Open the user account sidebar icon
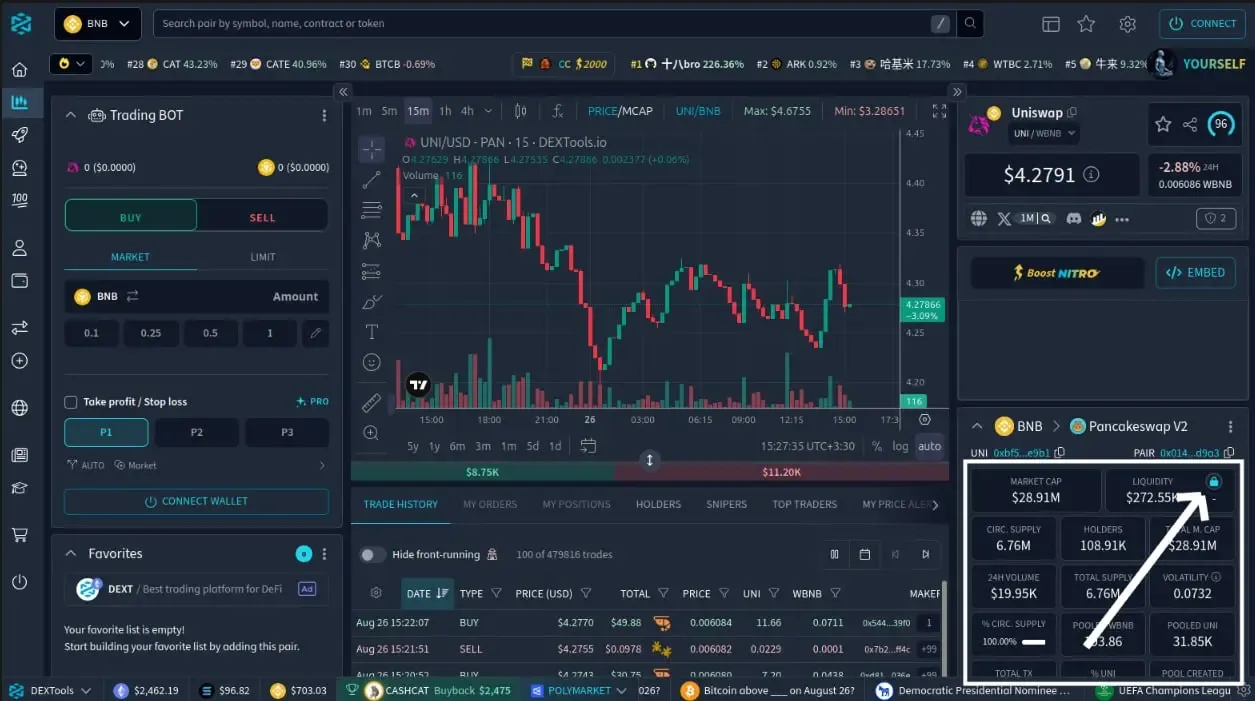 19,248
